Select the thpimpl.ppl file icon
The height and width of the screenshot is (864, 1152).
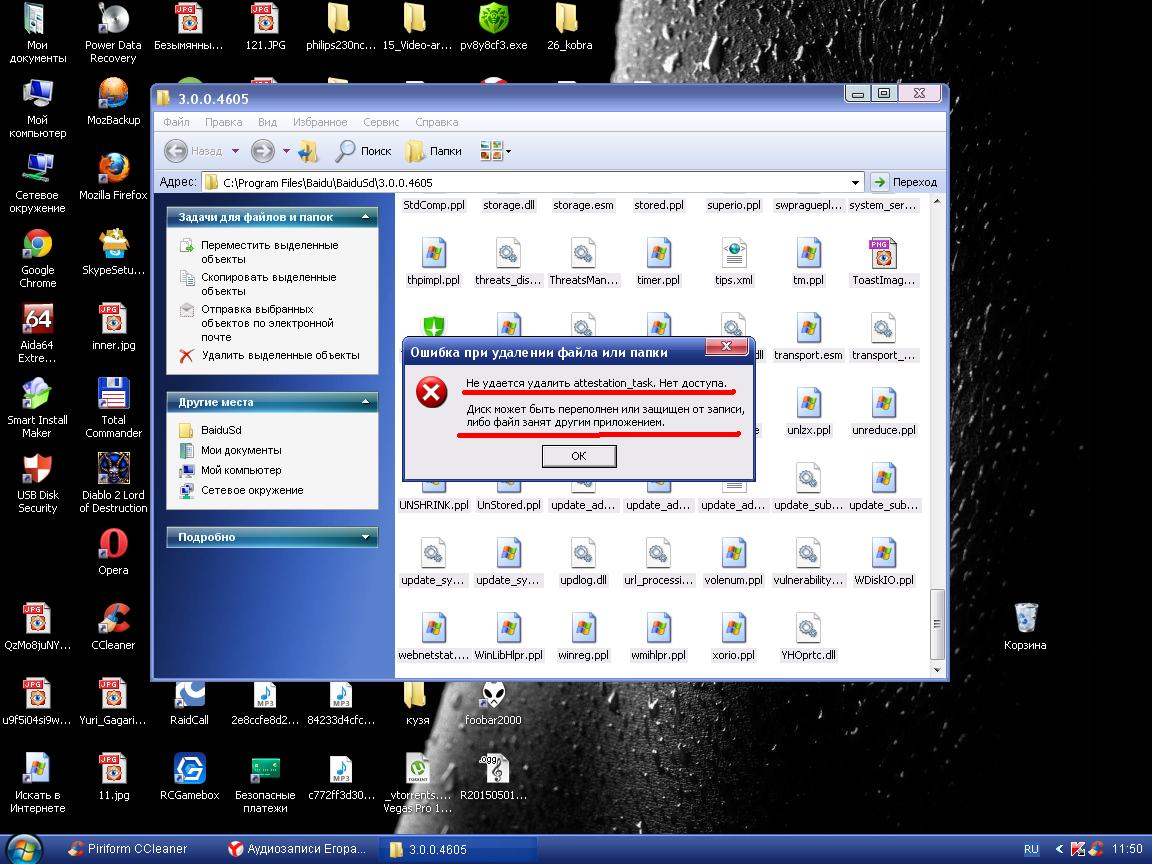[x=433, y=253]
